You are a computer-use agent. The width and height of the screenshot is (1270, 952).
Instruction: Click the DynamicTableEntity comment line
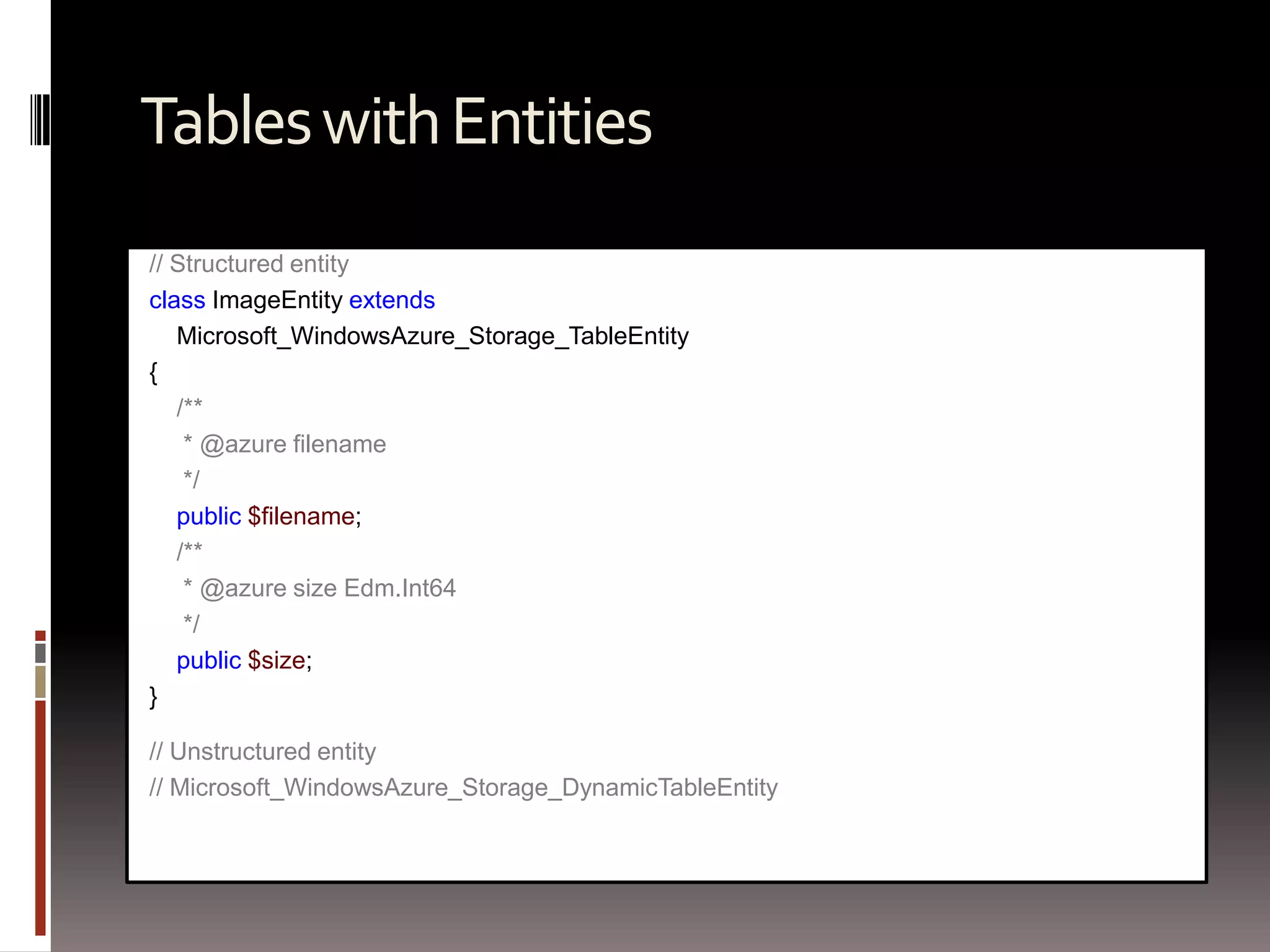pyautogui.click(x=463, y=788)
